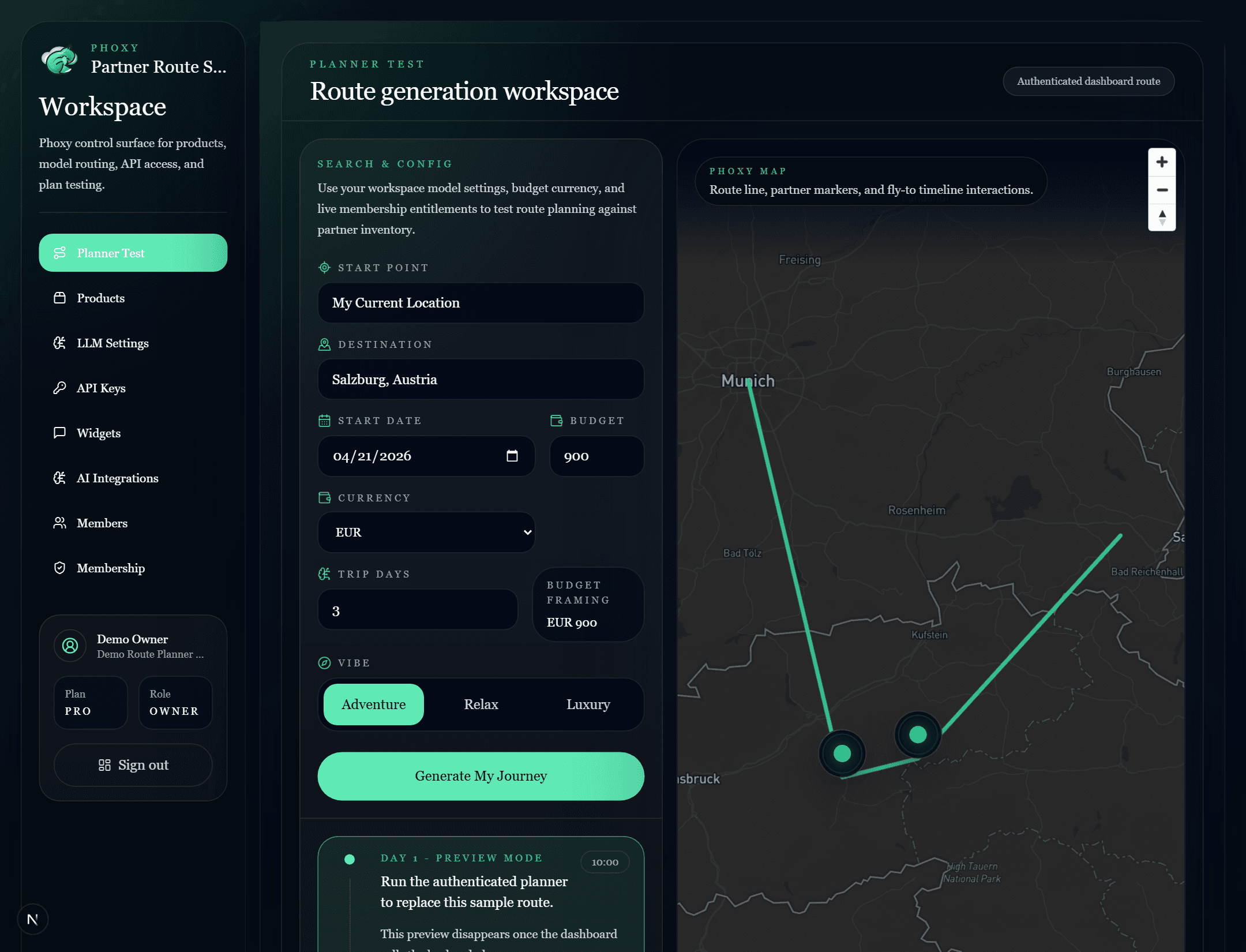Open Planner Test in the sidebar
This screenshot has width=1246, height=952.
pyautogui.click(x=133, y=253)
